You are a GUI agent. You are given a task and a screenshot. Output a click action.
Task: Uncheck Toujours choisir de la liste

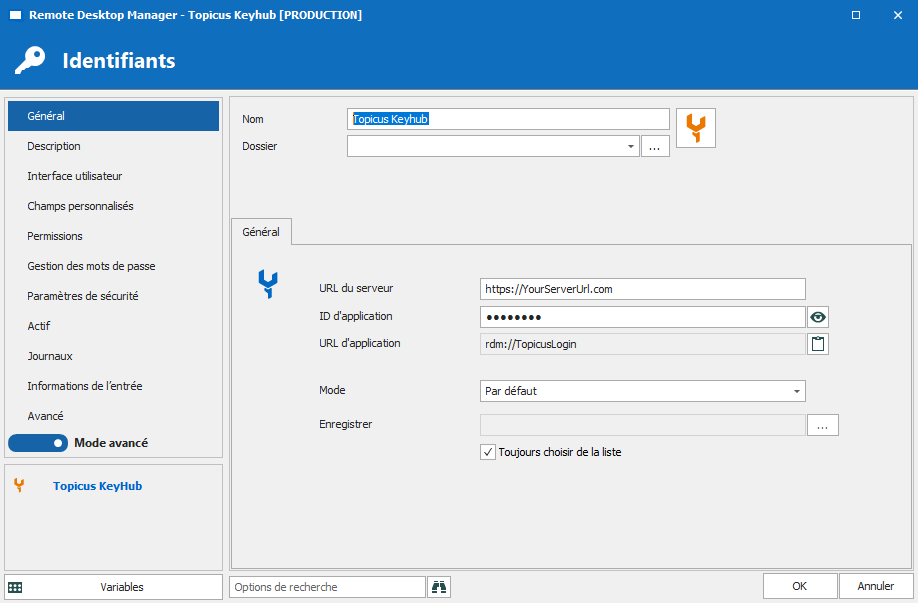point(488,452)
